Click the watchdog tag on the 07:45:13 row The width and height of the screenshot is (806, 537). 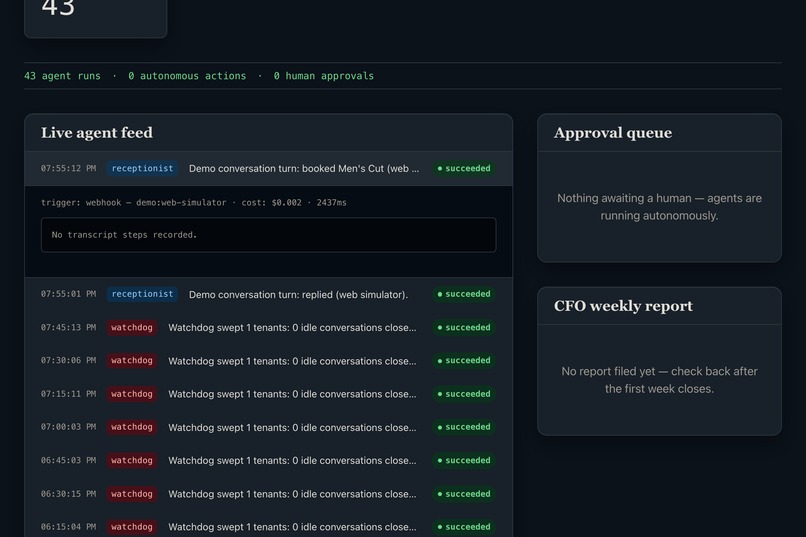(132, 327)
